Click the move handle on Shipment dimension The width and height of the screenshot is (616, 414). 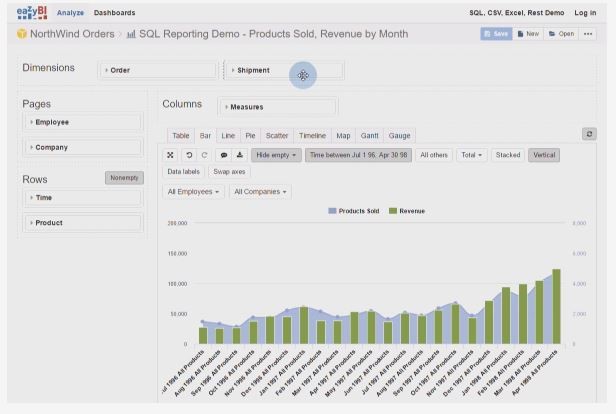pos(303,75)
